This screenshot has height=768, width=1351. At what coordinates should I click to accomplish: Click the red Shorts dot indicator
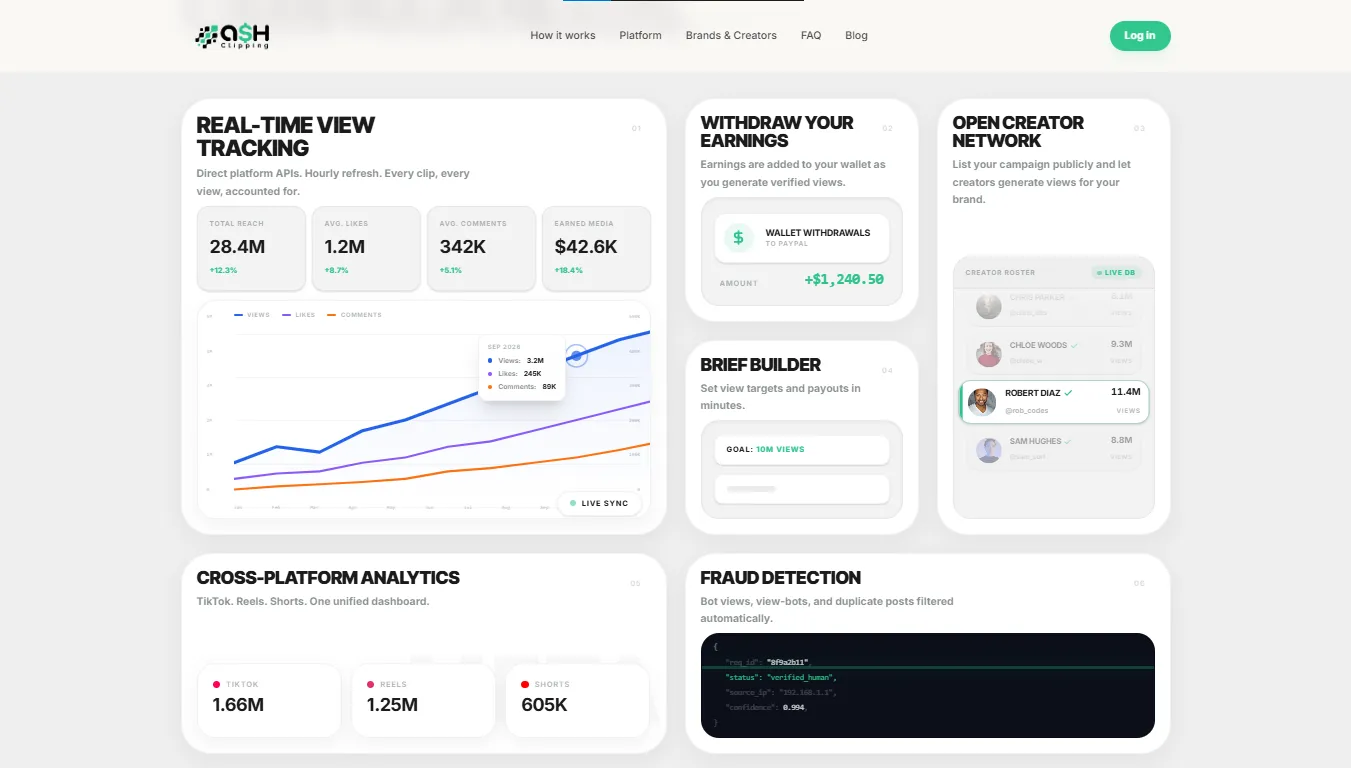[525, 684]
